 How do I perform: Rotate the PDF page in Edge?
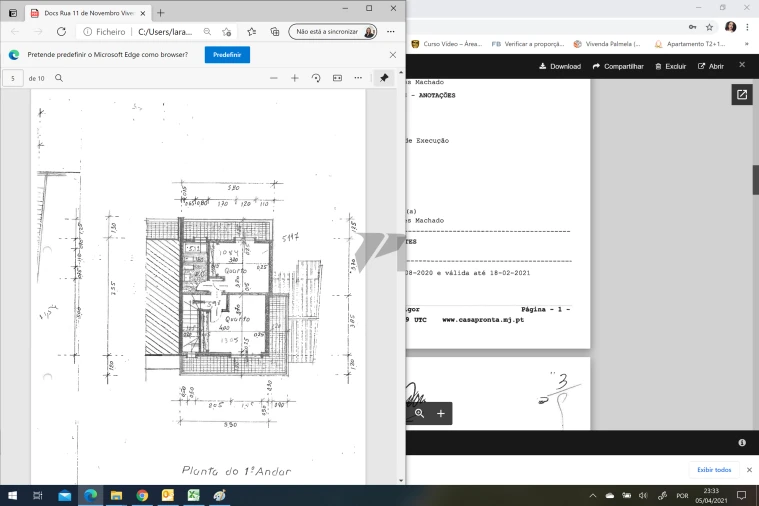(316, 78)
